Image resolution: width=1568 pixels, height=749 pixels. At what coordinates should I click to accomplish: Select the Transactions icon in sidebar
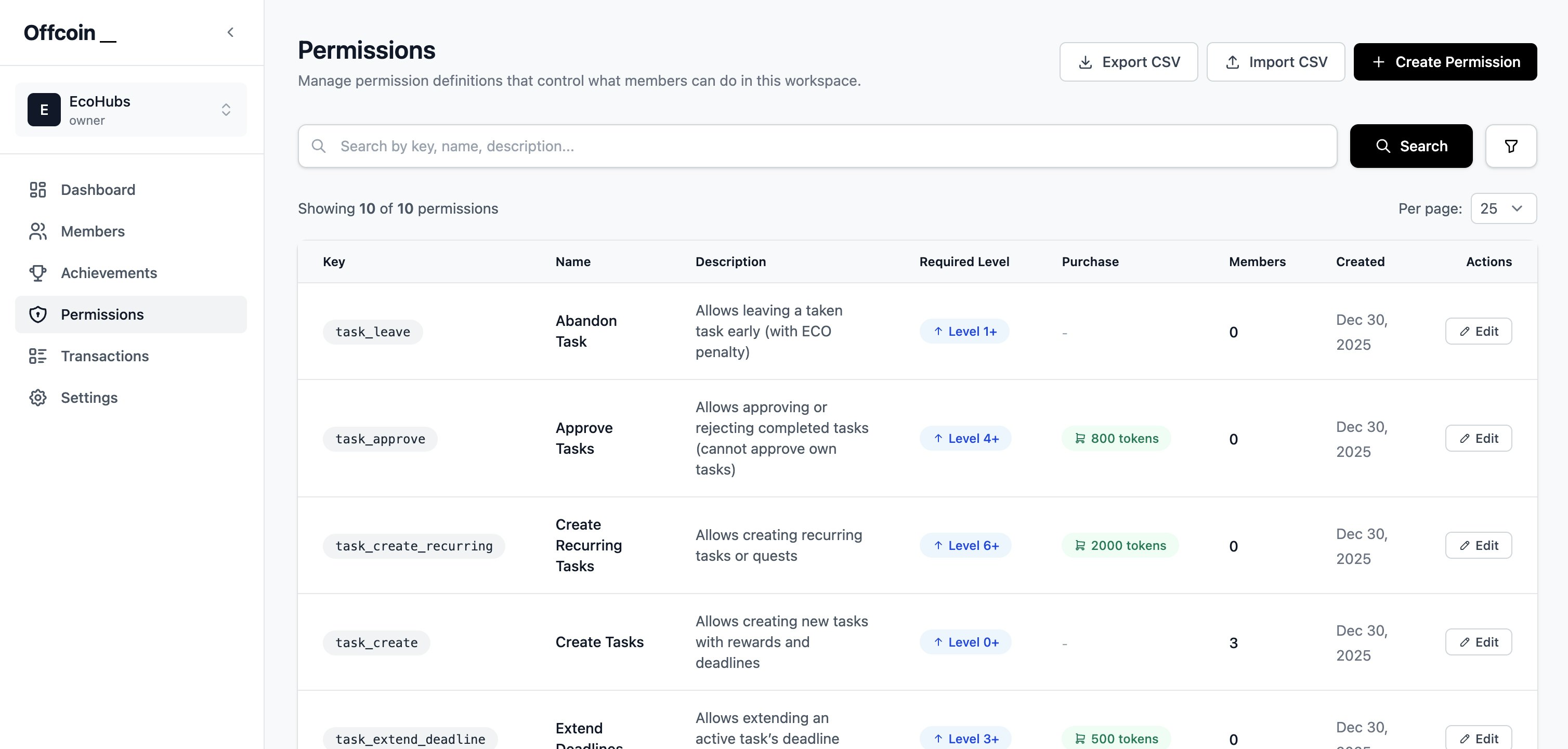(38, 356)
